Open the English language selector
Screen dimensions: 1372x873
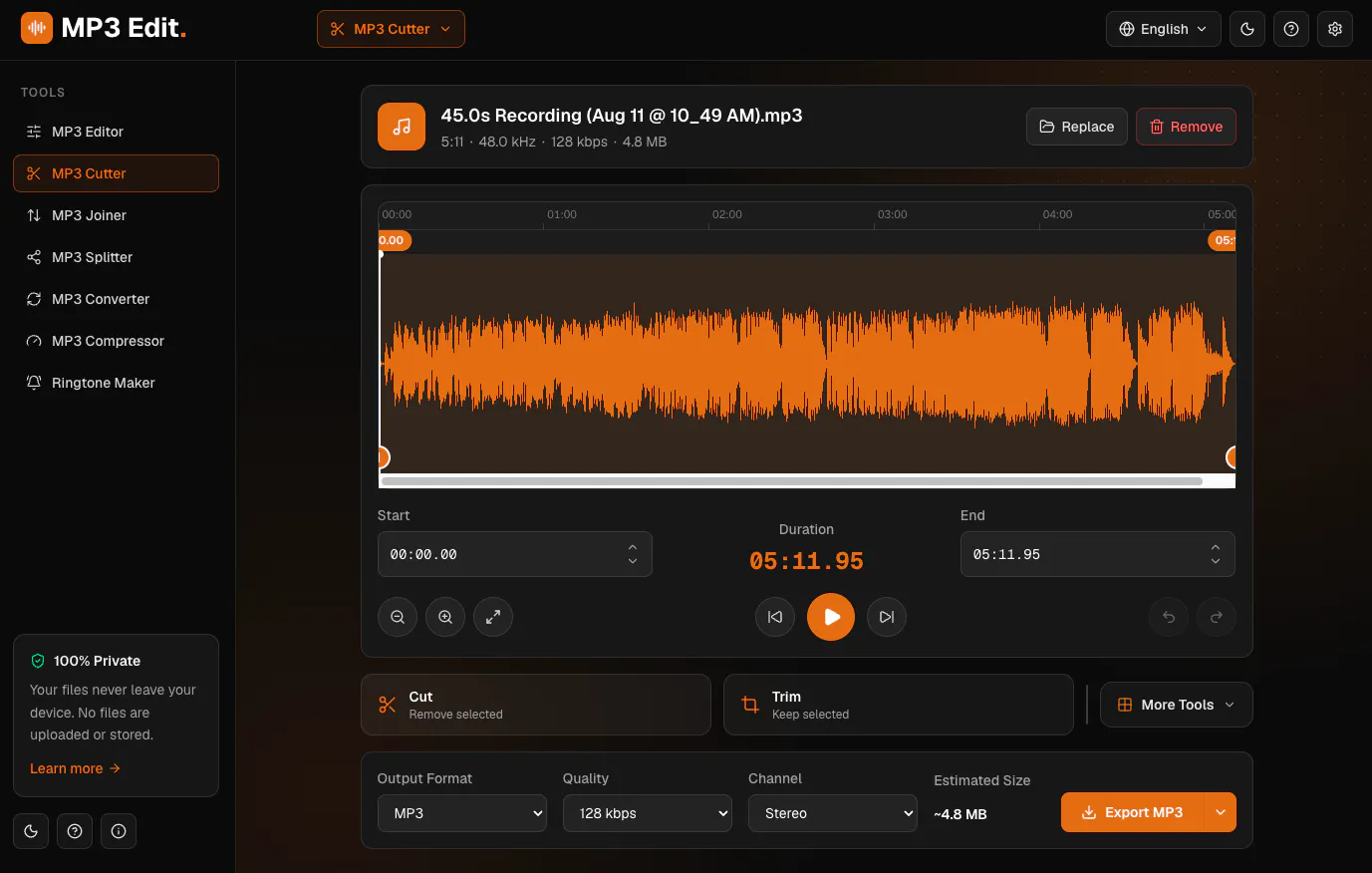(1163, 29)
